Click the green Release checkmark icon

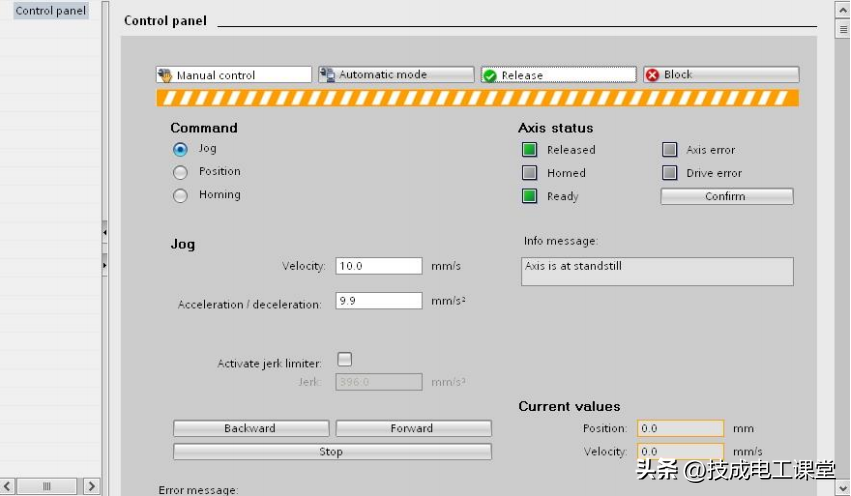490,75
